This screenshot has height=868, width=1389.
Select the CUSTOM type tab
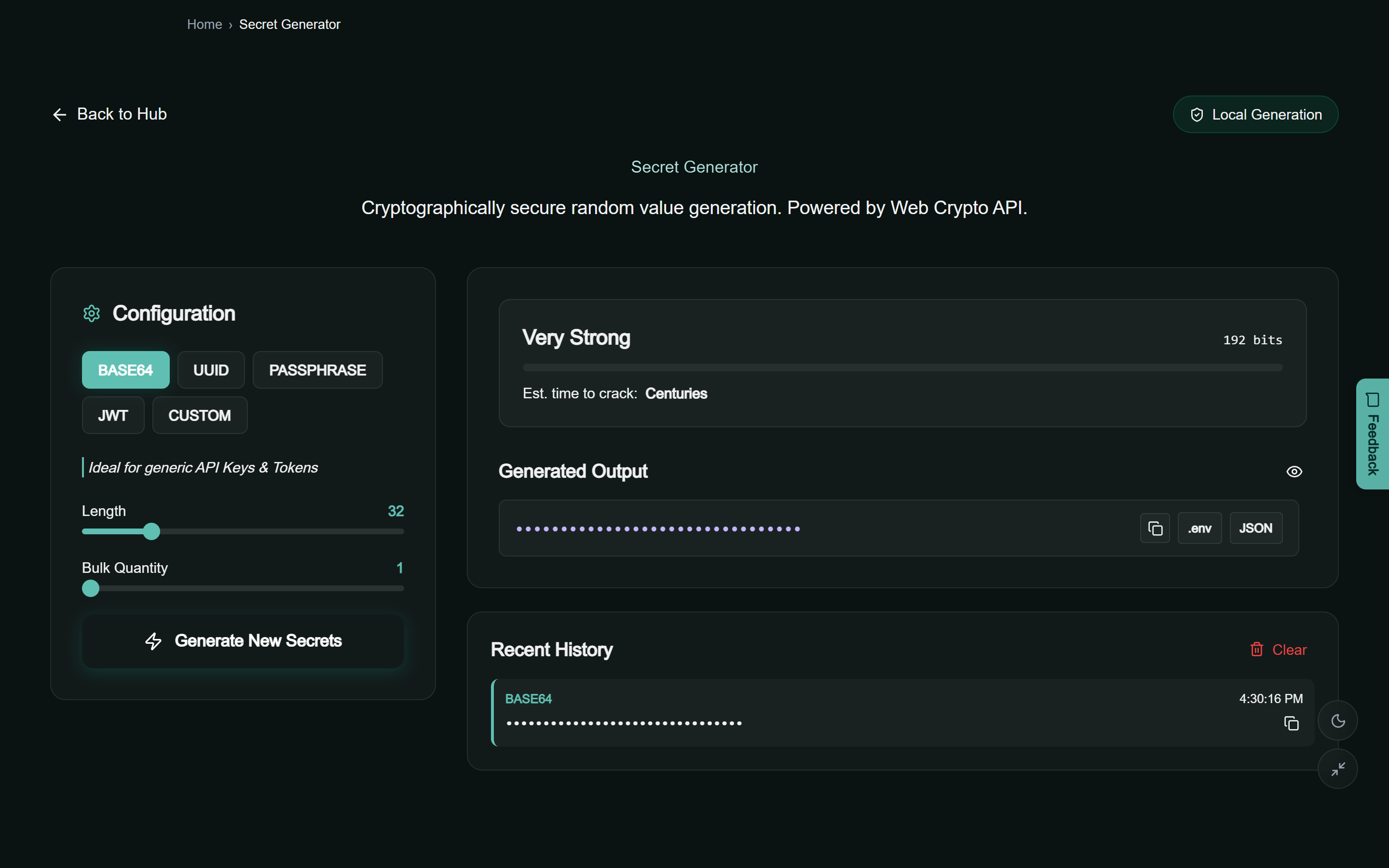[200, 415]
